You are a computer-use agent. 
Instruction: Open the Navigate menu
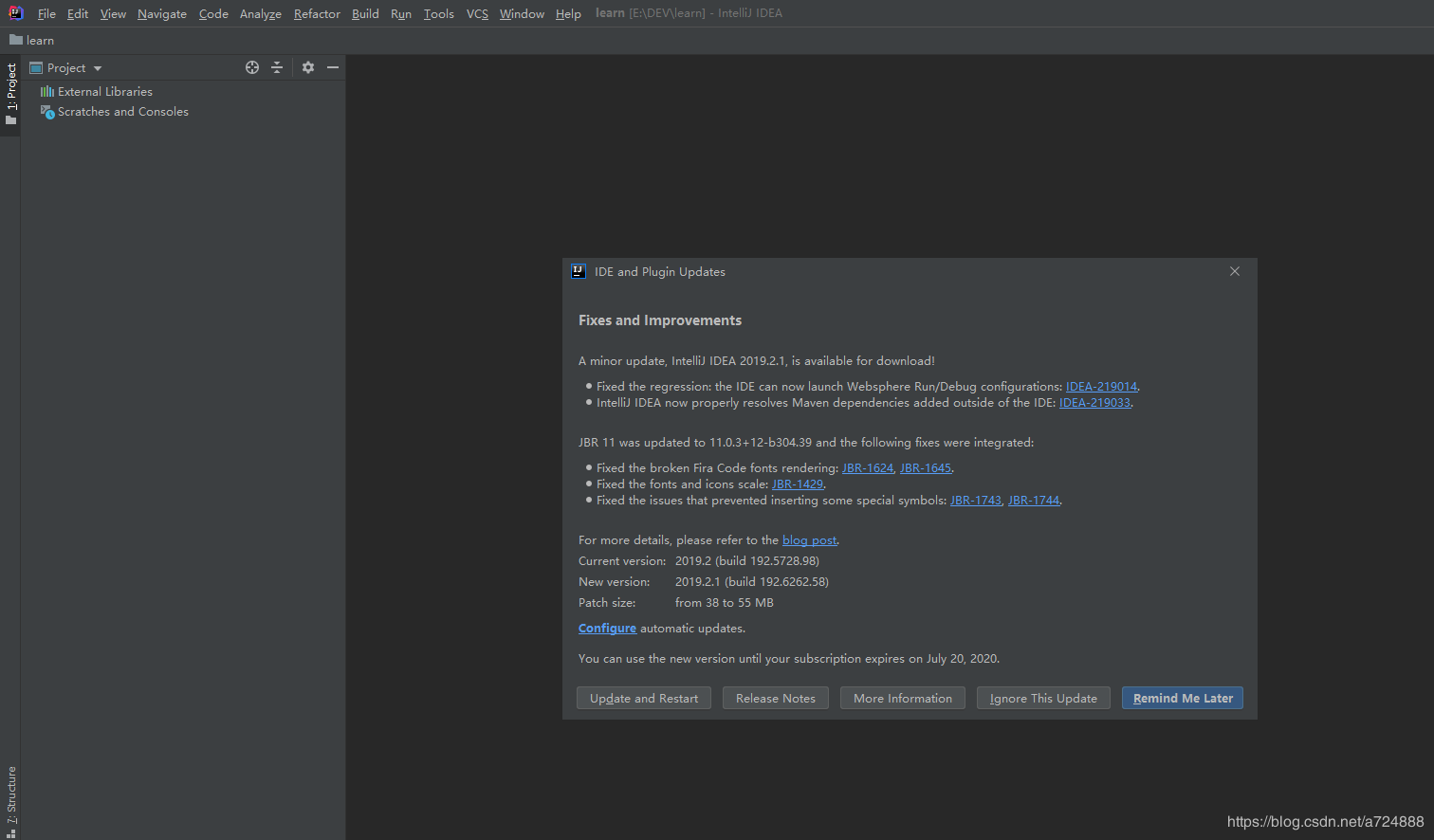(x=162, y=13)
